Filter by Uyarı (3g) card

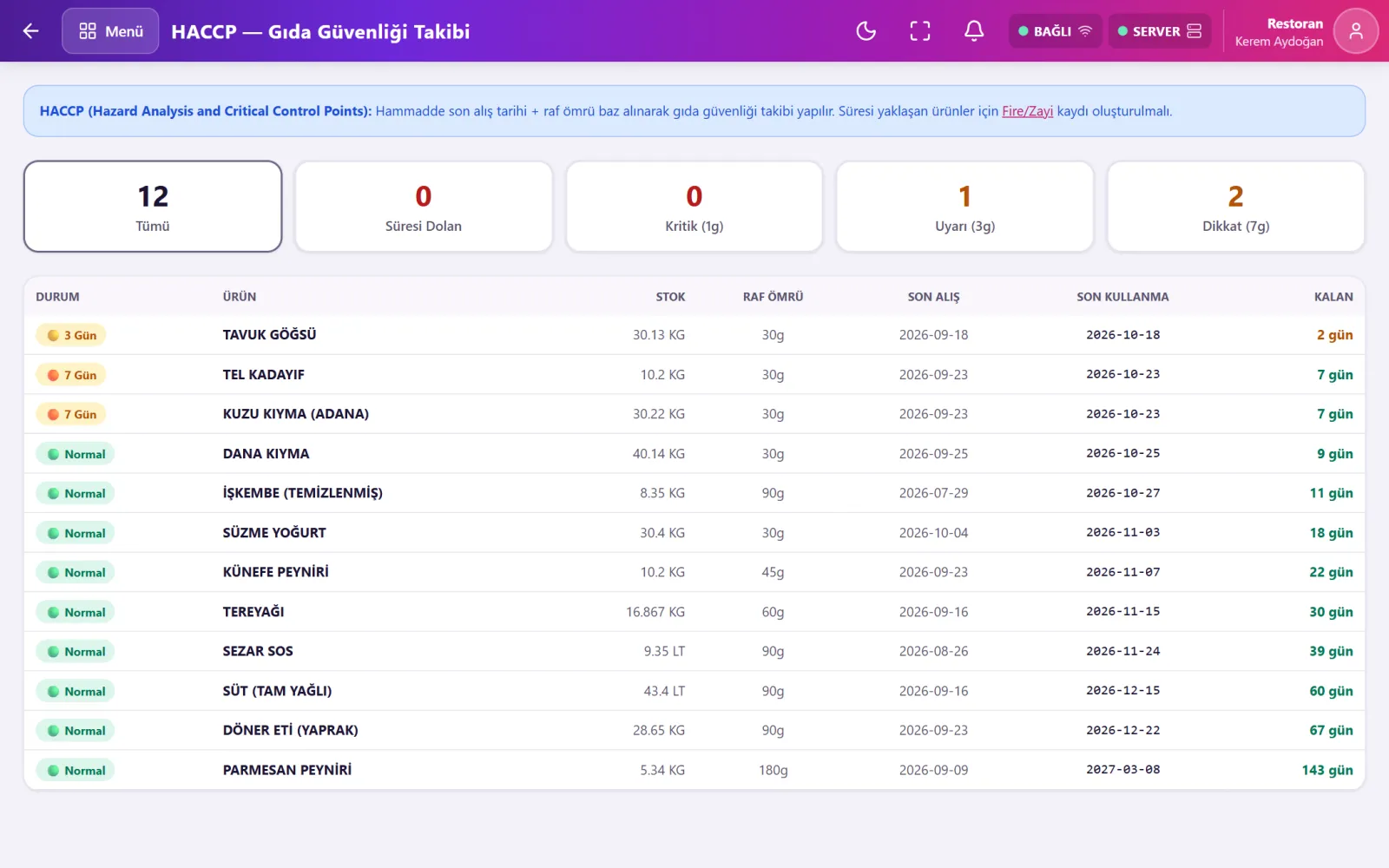click(x=964, y=207)
